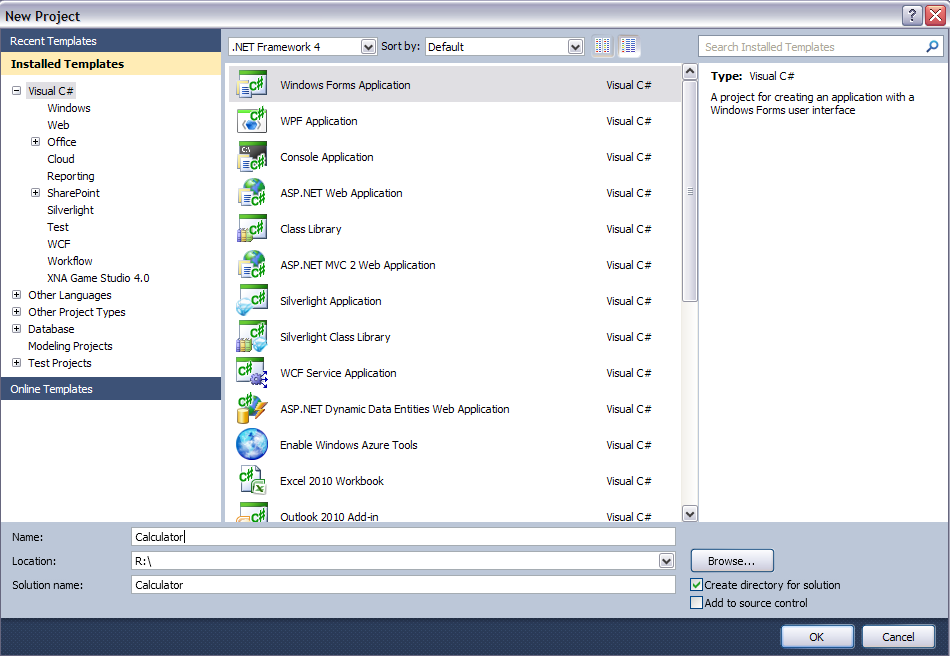Open the Location path dropdown arrow
Viewport: 950px width, 656px height.
click(666, 561)
